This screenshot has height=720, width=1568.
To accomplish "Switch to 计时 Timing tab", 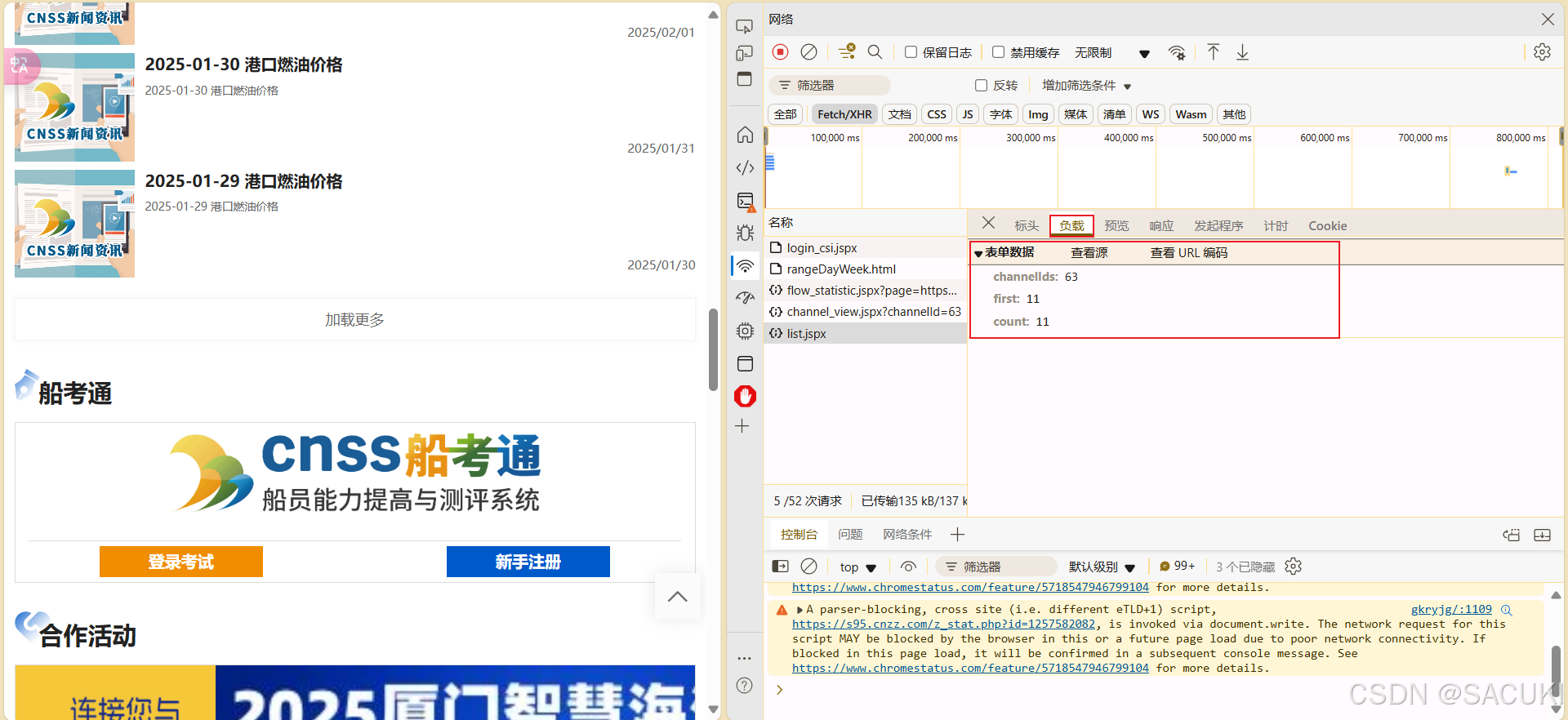I will (1276, 226).
